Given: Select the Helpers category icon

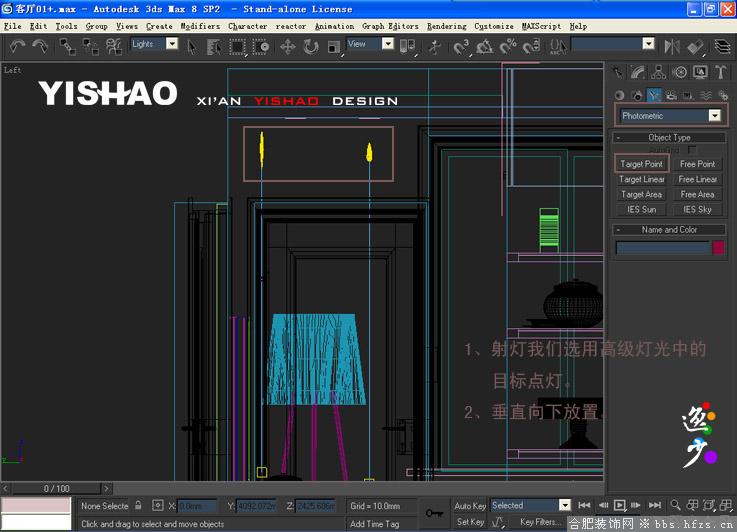Looking at the screenshot, I should tap(688, 95).
